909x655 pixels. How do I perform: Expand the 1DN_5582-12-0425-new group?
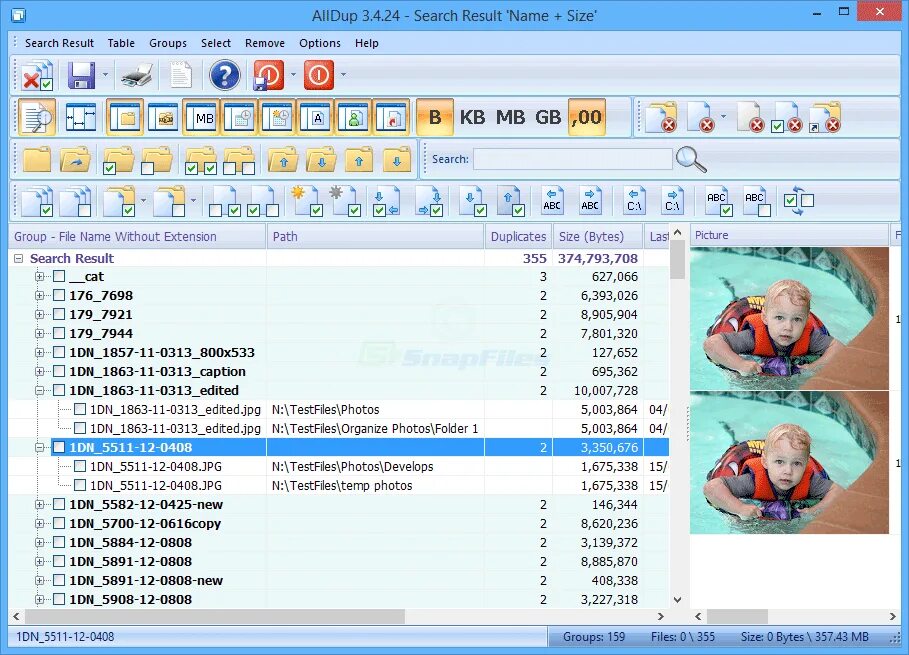(39, 504)
